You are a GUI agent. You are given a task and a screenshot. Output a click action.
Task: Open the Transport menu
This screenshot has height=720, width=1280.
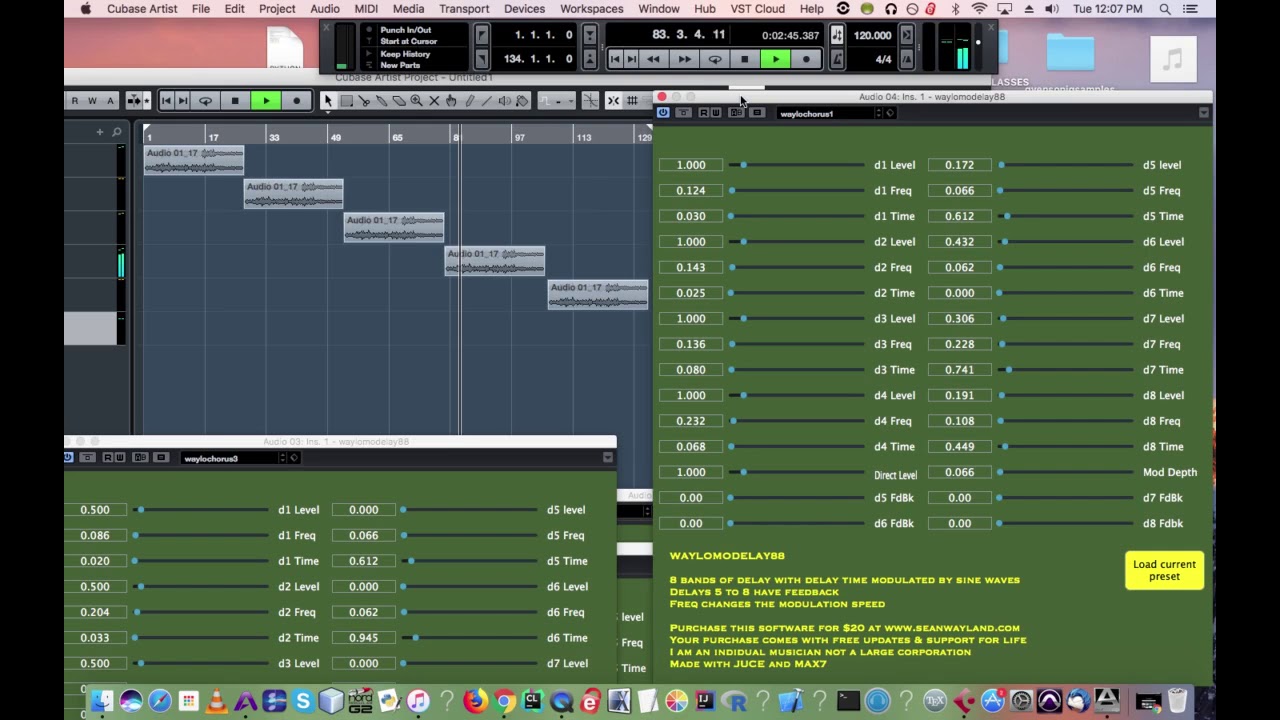pyautogui.click(x=464, y=9)
